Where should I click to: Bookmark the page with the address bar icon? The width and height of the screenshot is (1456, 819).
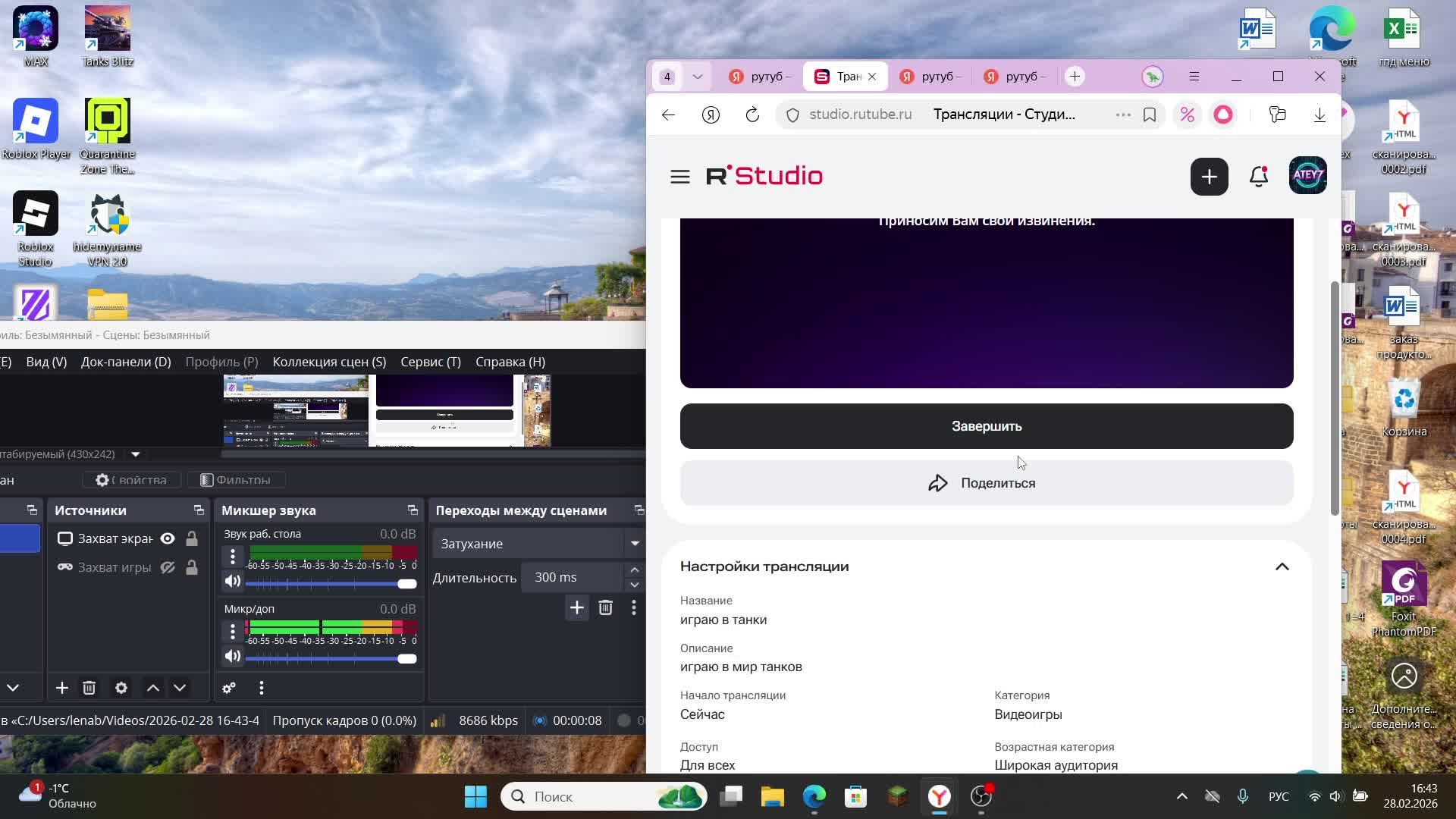click(x=1149, y=115)
